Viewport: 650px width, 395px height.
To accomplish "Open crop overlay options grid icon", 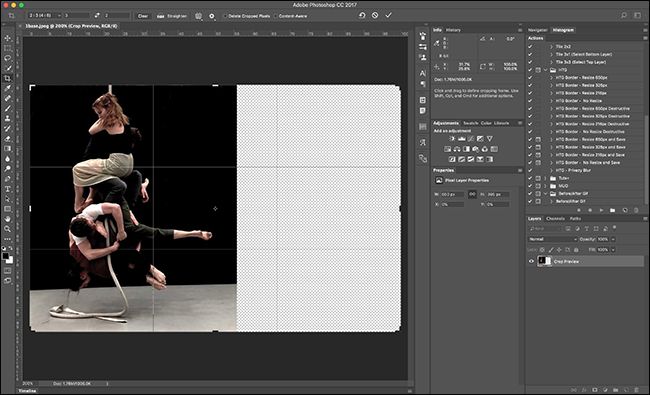I will [x=199, y=16].
